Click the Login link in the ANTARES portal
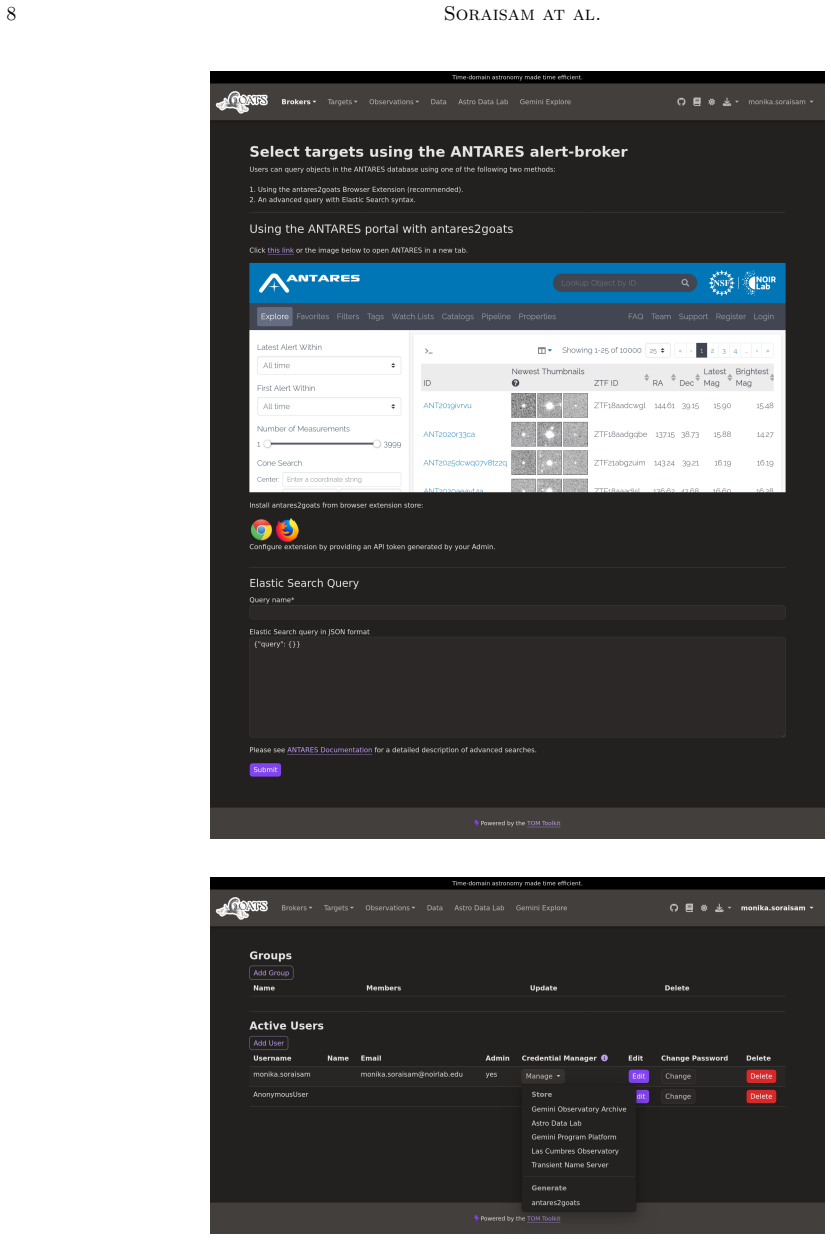Image resolution: width=831 pixels, height=1240 pixels. [x=764, y=317]
